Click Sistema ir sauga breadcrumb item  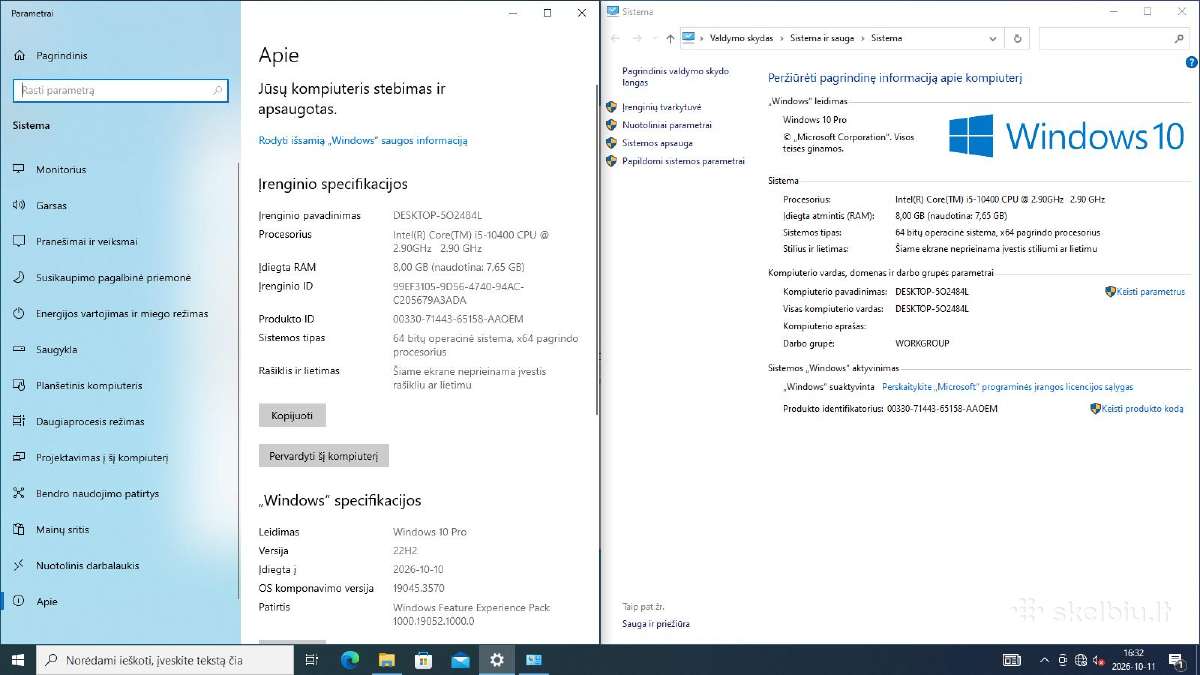822,38
